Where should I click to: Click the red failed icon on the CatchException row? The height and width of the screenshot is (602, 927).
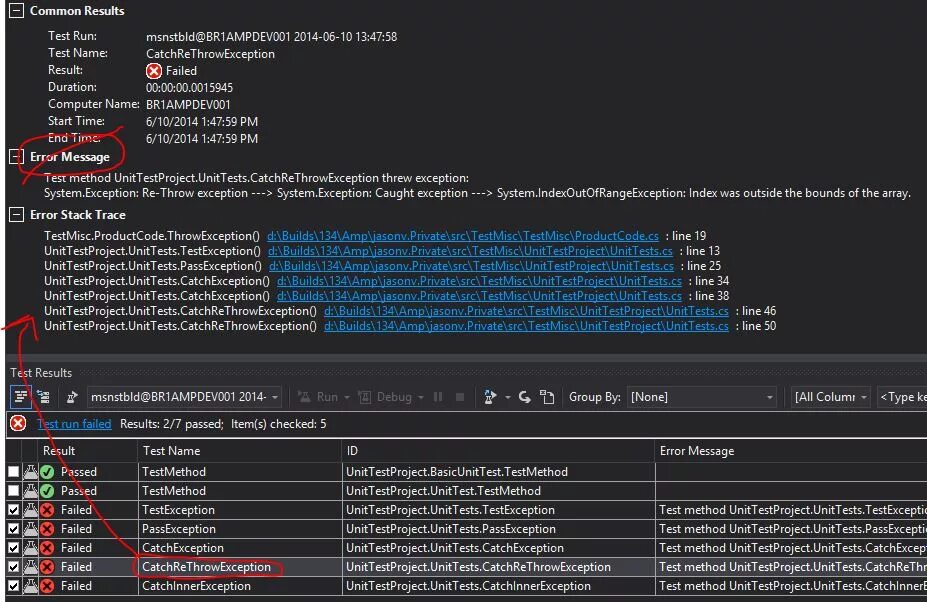coord(47,548)
